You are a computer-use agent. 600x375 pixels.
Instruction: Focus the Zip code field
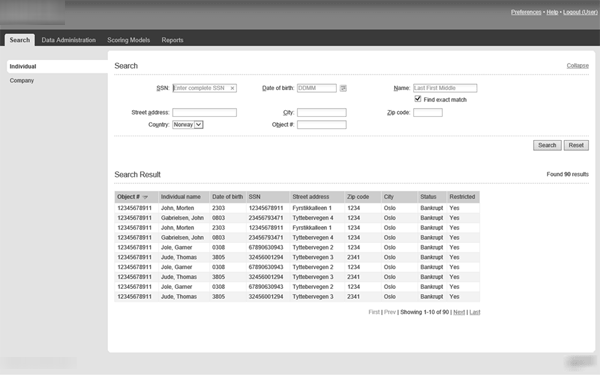[428, 112]
